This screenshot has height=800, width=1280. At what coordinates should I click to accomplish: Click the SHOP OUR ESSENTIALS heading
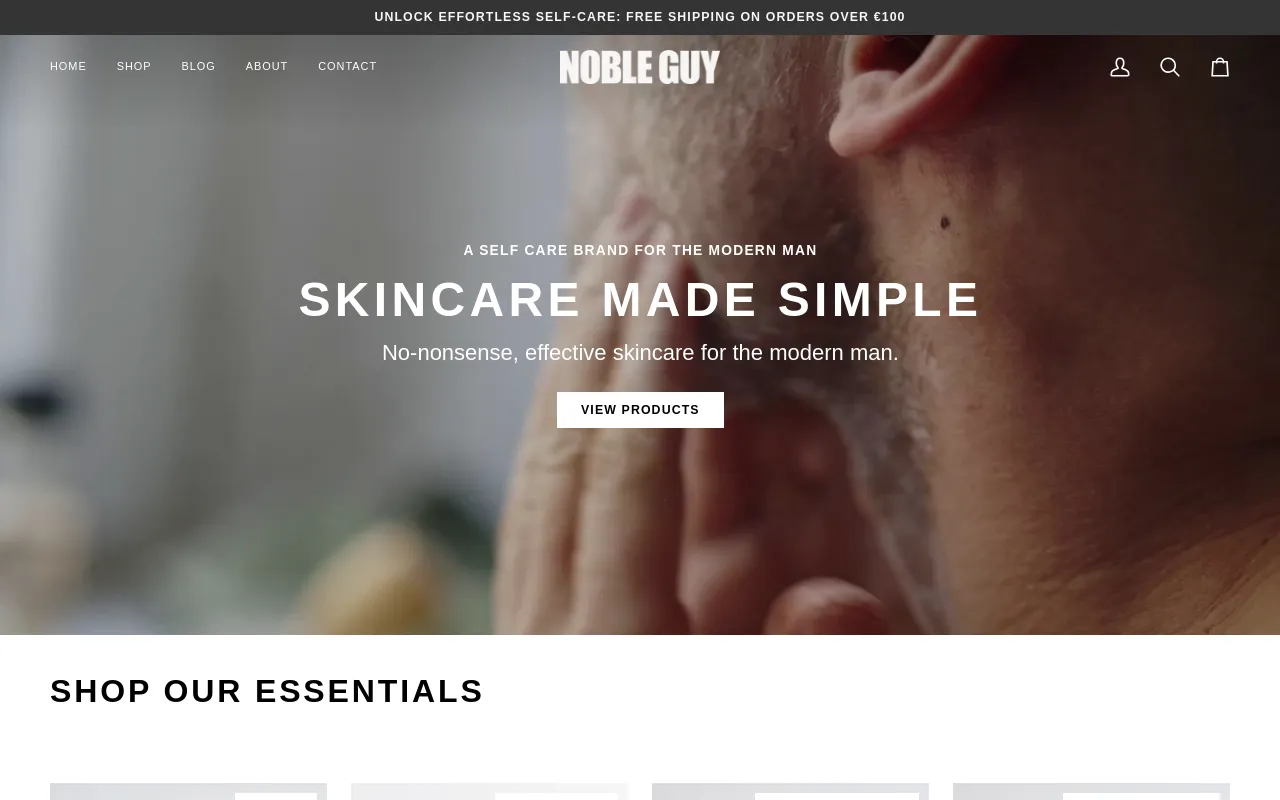point(267,691)
